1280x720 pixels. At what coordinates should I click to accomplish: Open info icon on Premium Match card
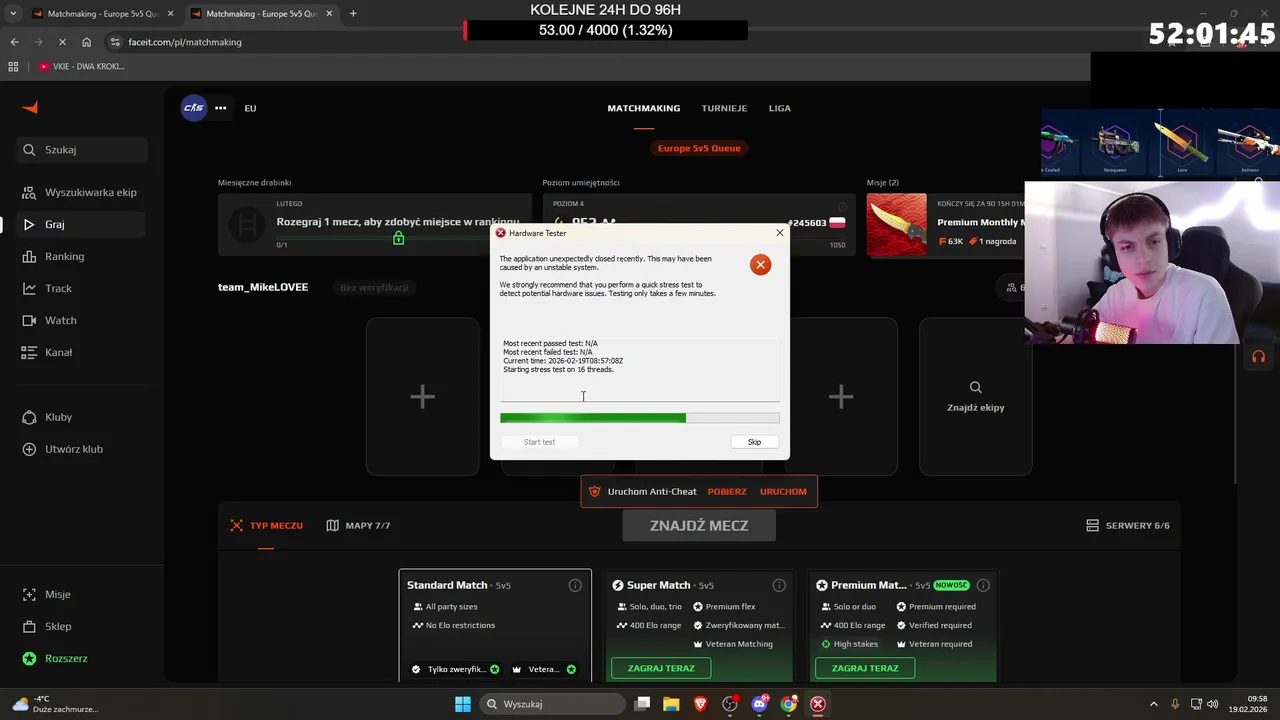point(983,585)
